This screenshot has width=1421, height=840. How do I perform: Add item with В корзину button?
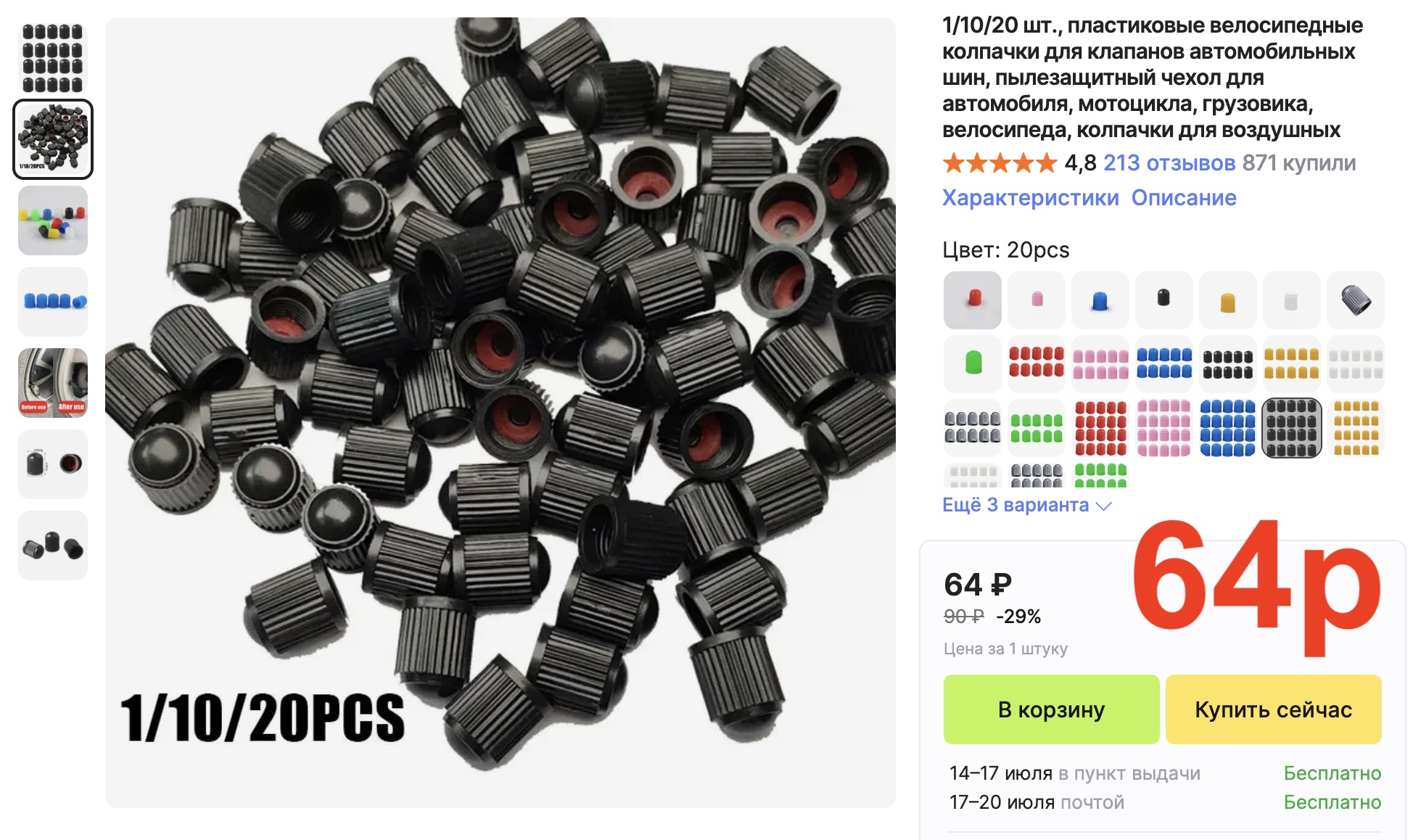coord(1051,709)
